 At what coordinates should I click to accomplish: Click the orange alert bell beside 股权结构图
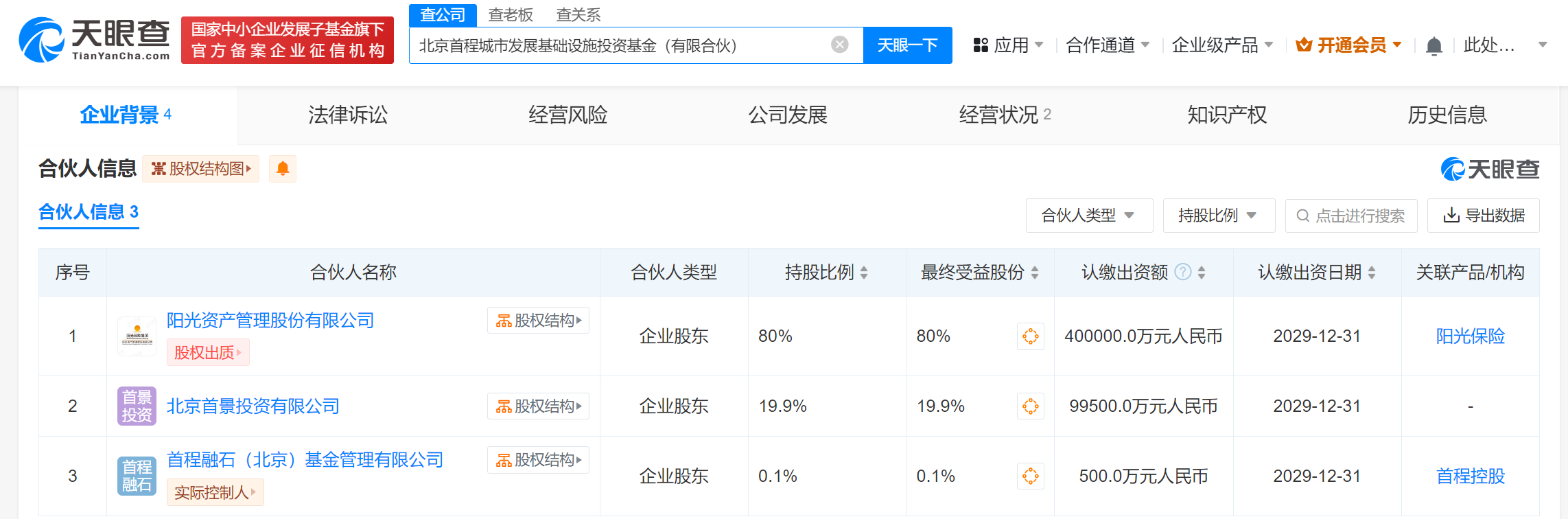pyautogui.click(x=282, y=169)
